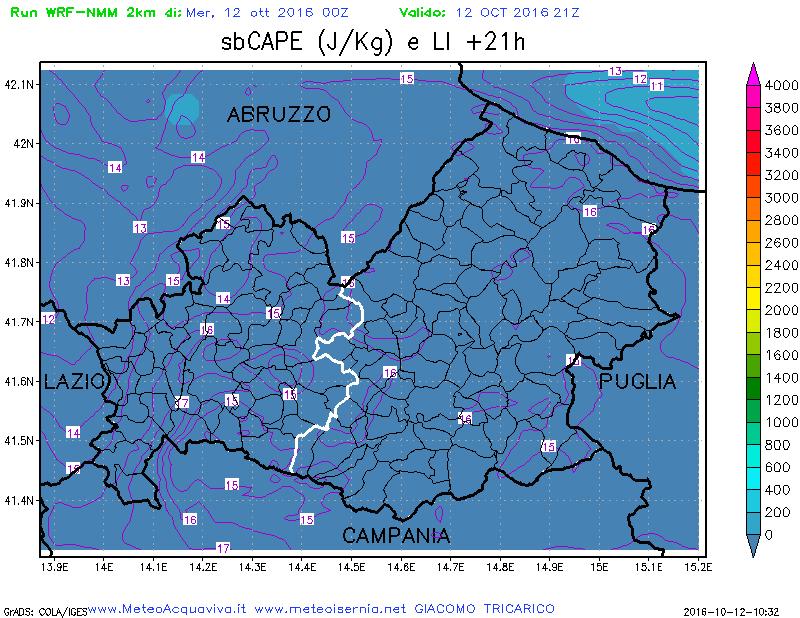Click the 0 color bar label
Screen dimensions: 800x618
769,534
